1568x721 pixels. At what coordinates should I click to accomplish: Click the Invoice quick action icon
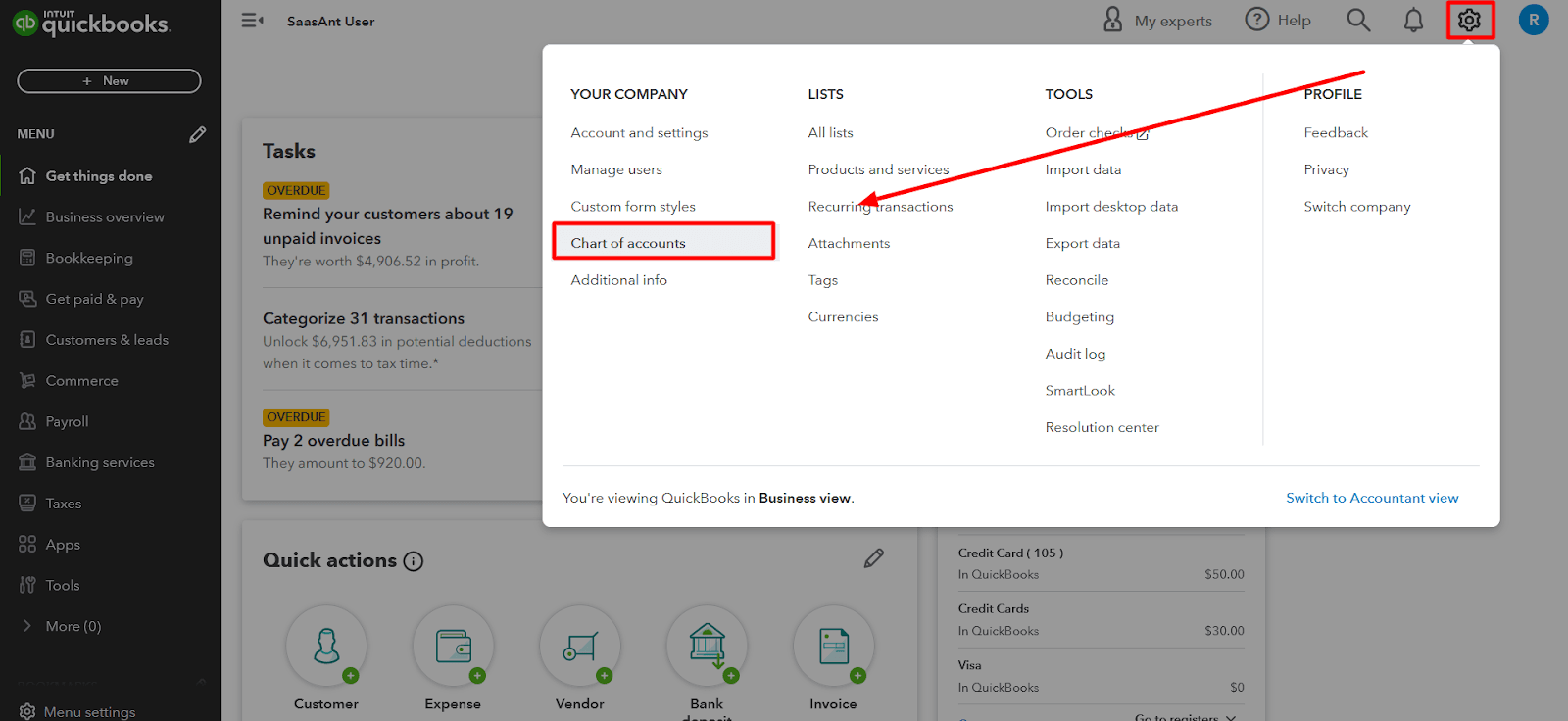click(x=834, y=646)
